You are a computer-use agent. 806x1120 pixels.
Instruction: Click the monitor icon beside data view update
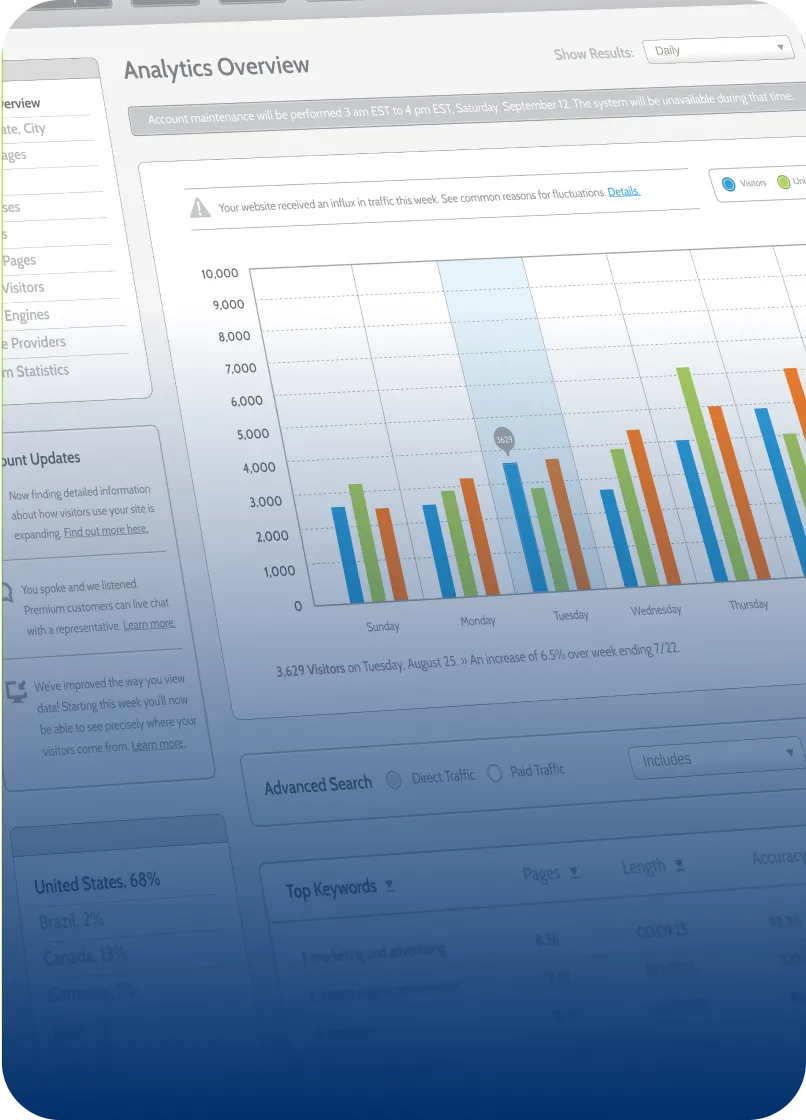click(16, 691)
